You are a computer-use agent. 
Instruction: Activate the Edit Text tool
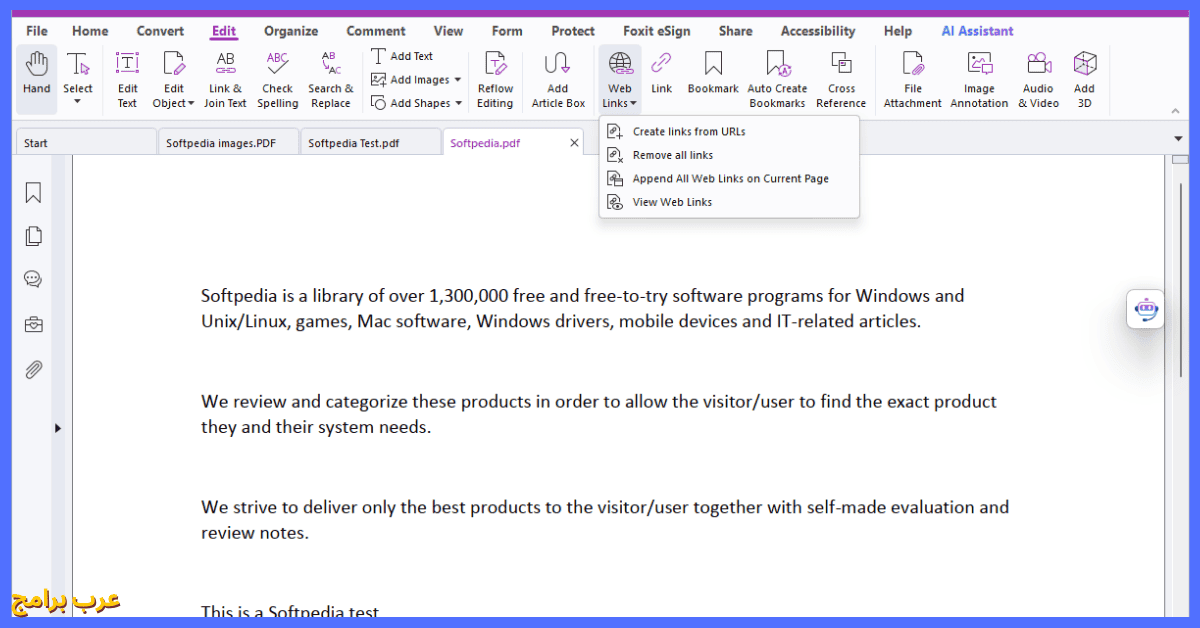127,78
